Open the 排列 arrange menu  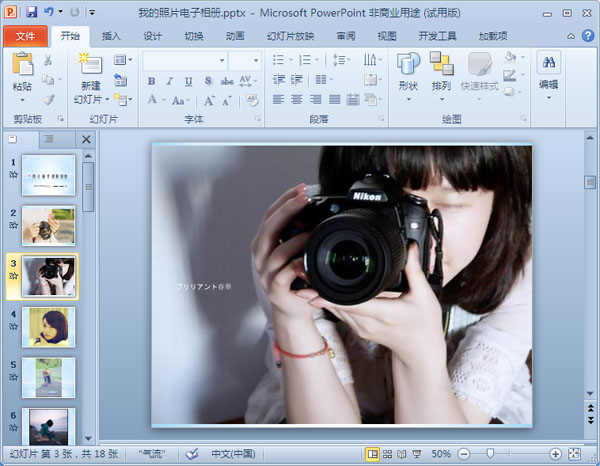click(x=441, y=77)
